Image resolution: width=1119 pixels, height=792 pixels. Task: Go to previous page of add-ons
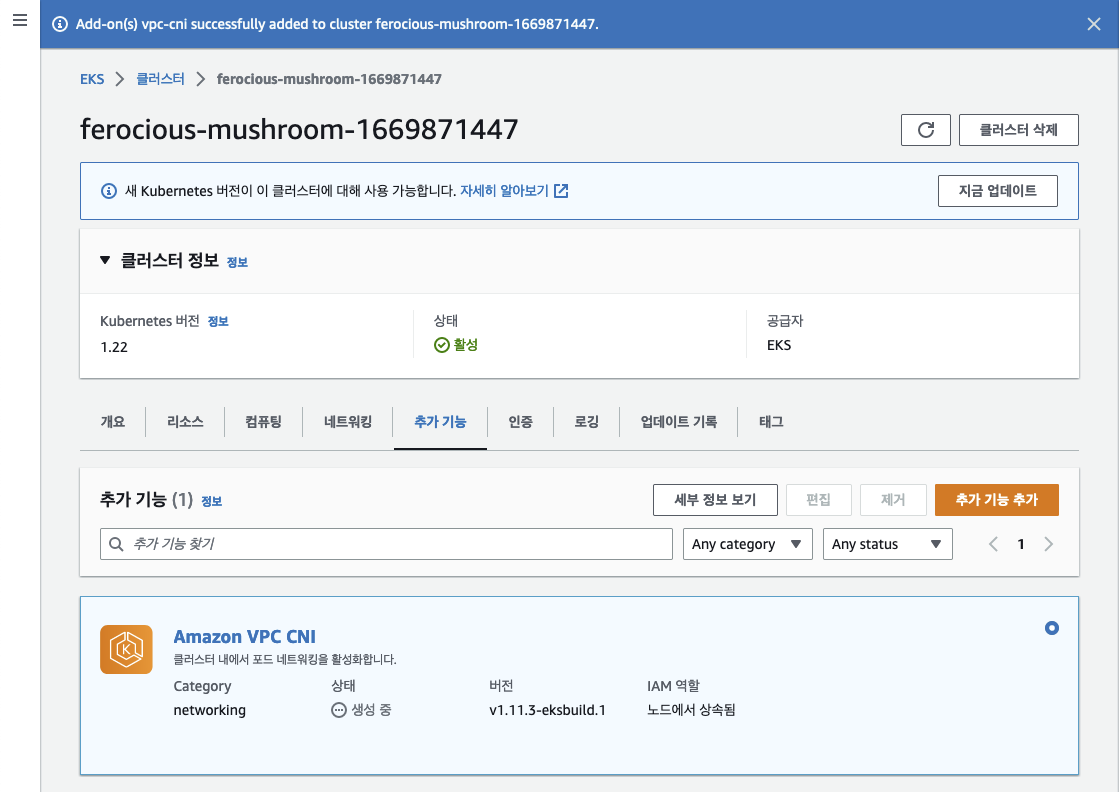993,544
